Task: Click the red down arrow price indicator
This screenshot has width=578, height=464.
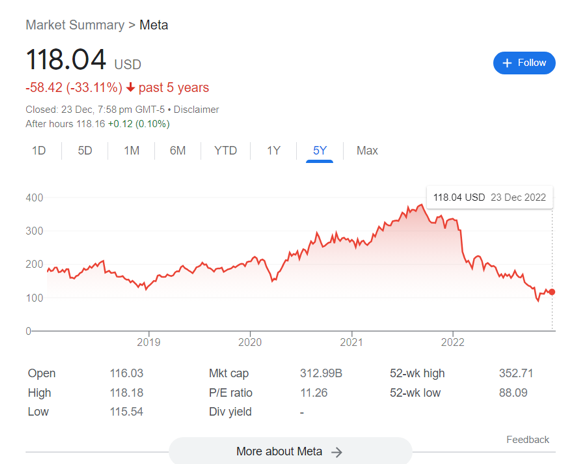Action: (130, 87)
